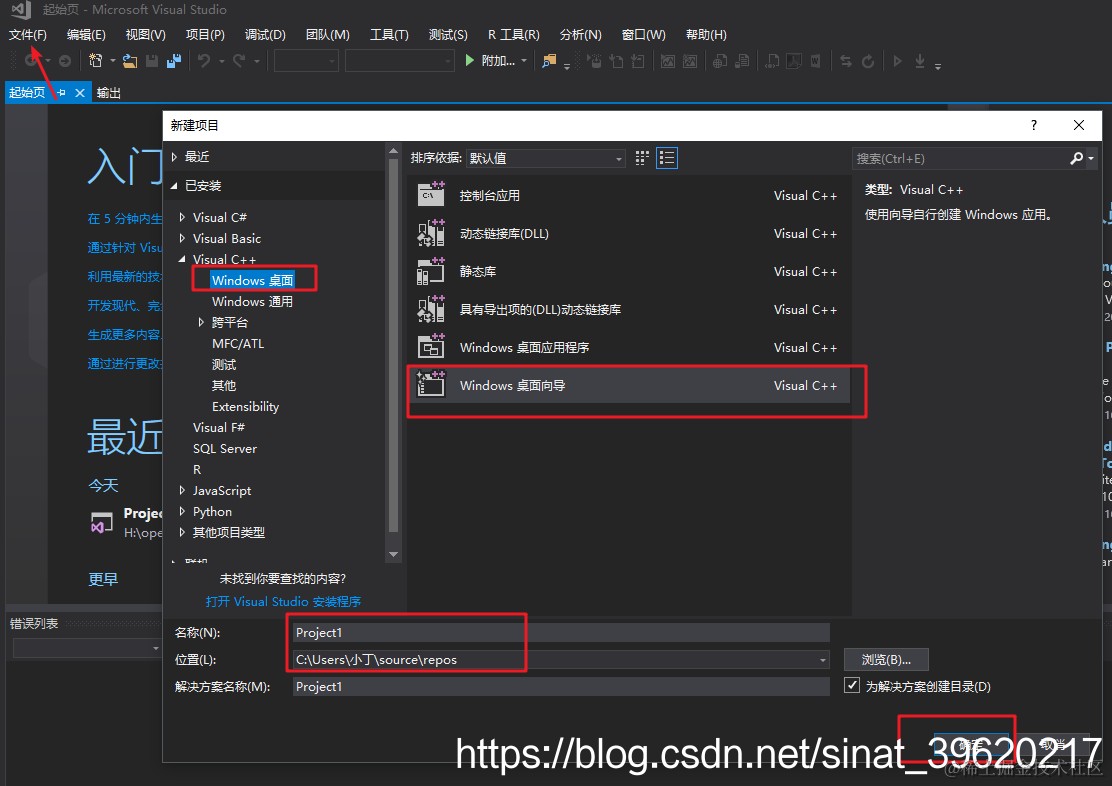Click the 名称 Project1 input field
Viewport: 1112px width, 786px height.
561,633
